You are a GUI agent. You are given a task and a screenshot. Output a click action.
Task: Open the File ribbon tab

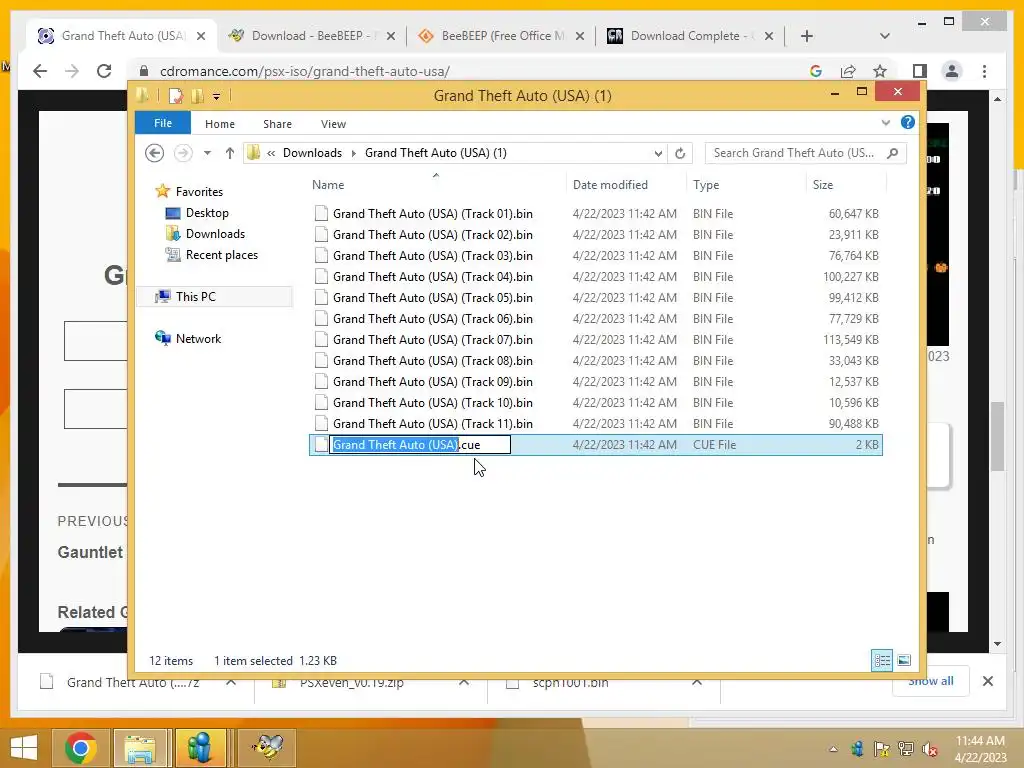point(163,123)
